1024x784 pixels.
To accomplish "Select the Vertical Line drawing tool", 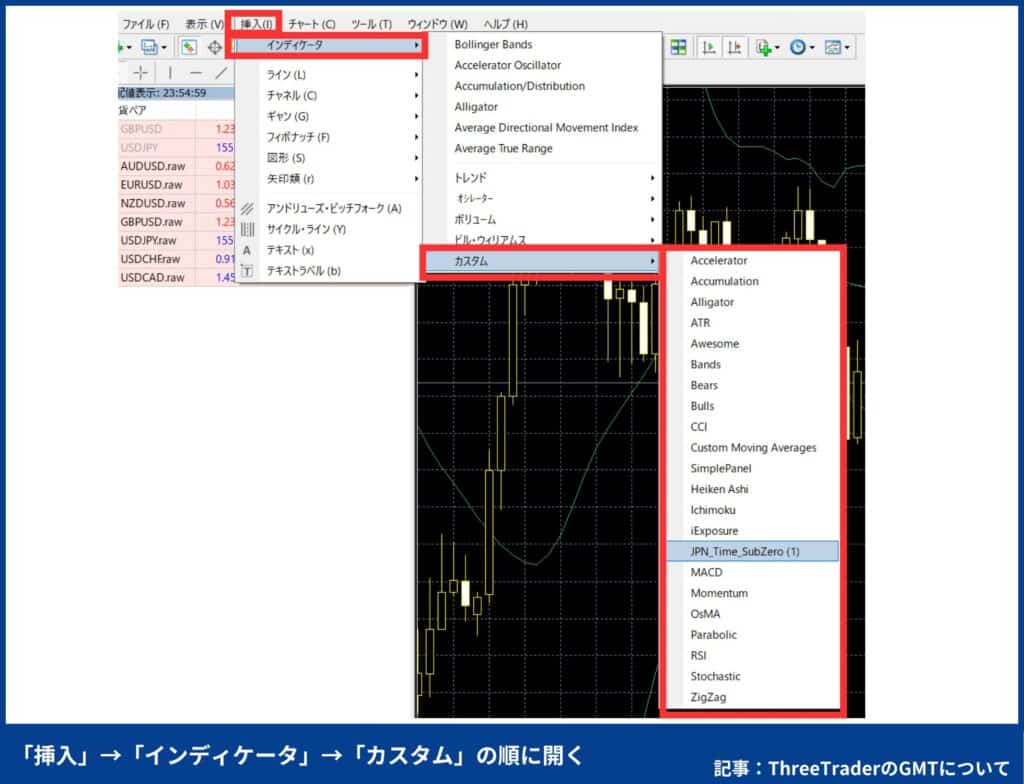I will [171, 73].
